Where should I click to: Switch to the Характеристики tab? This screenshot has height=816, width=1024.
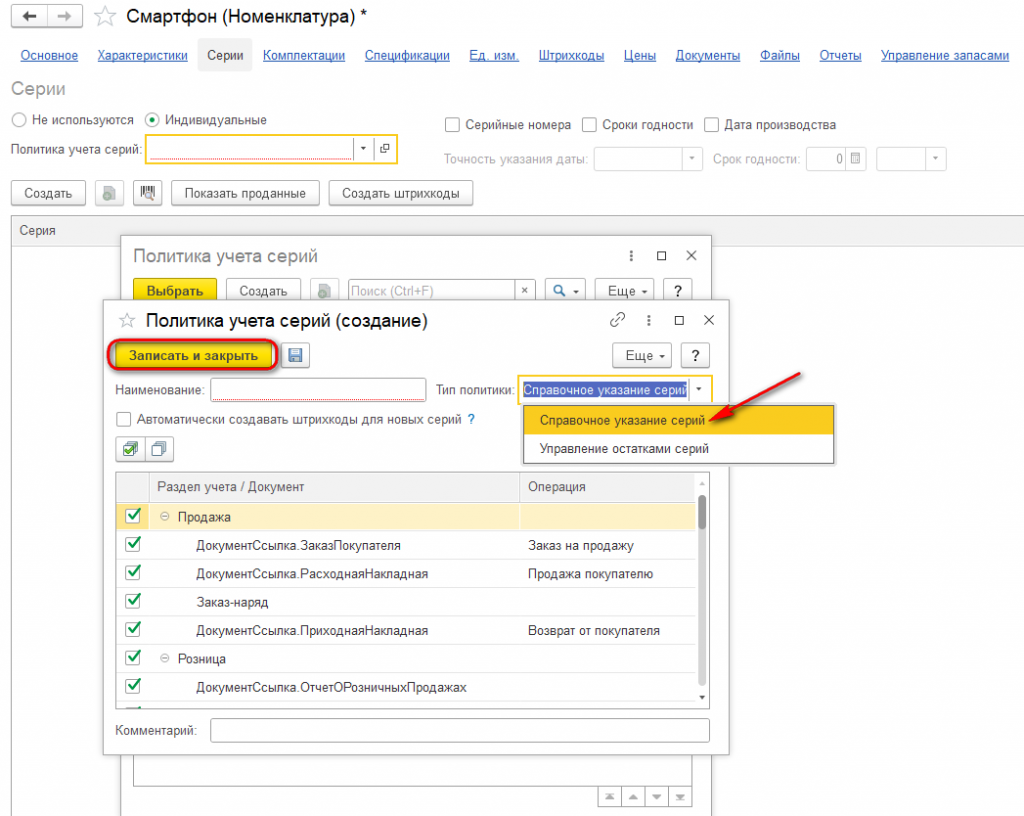click(x=142, y=55)
